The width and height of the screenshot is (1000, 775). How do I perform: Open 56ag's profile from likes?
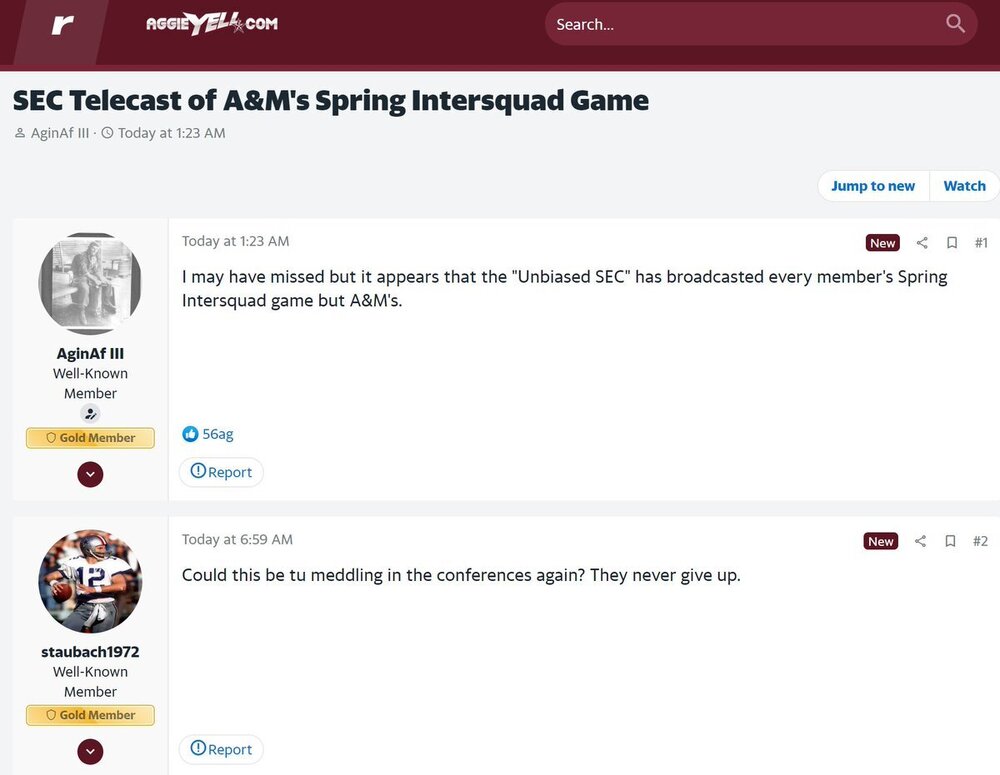tap(218, 434)
